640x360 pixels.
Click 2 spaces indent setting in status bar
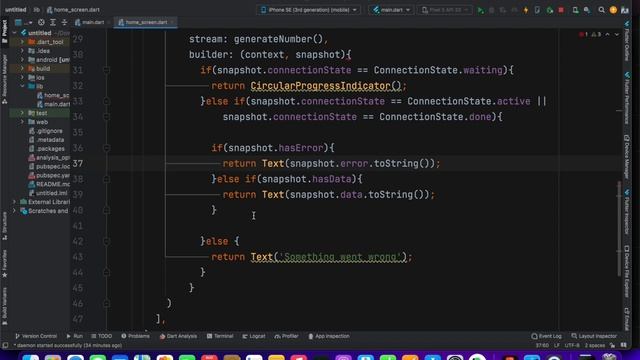pos(594,345)
